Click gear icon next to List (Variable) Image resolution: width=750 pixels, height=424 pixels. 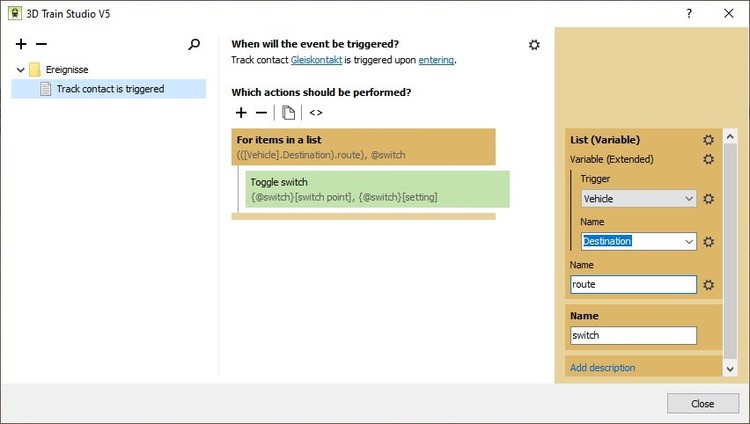coord(708,140)
